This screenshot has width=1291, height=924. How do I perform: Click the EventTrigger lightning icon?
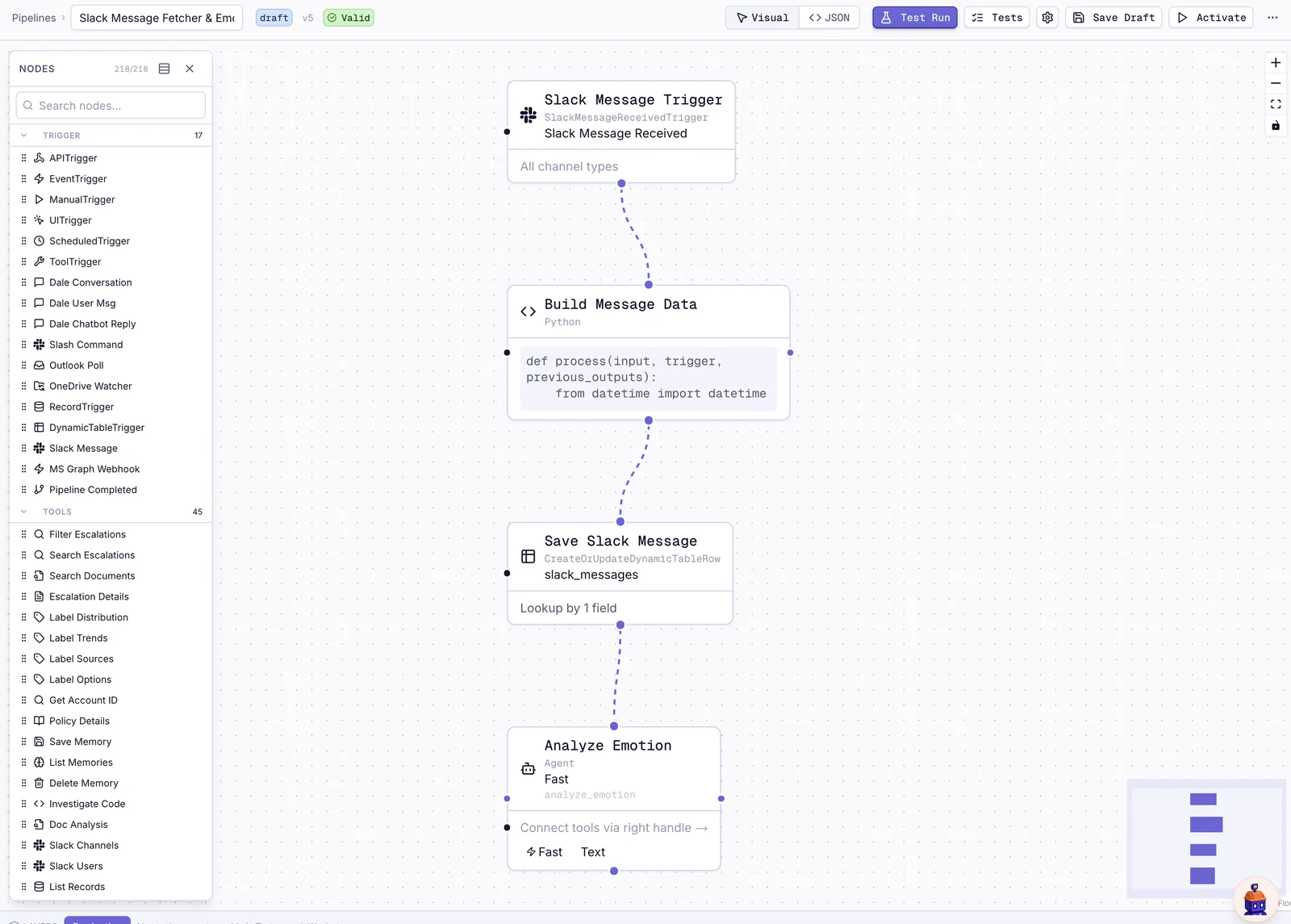(x=39, y=179)
